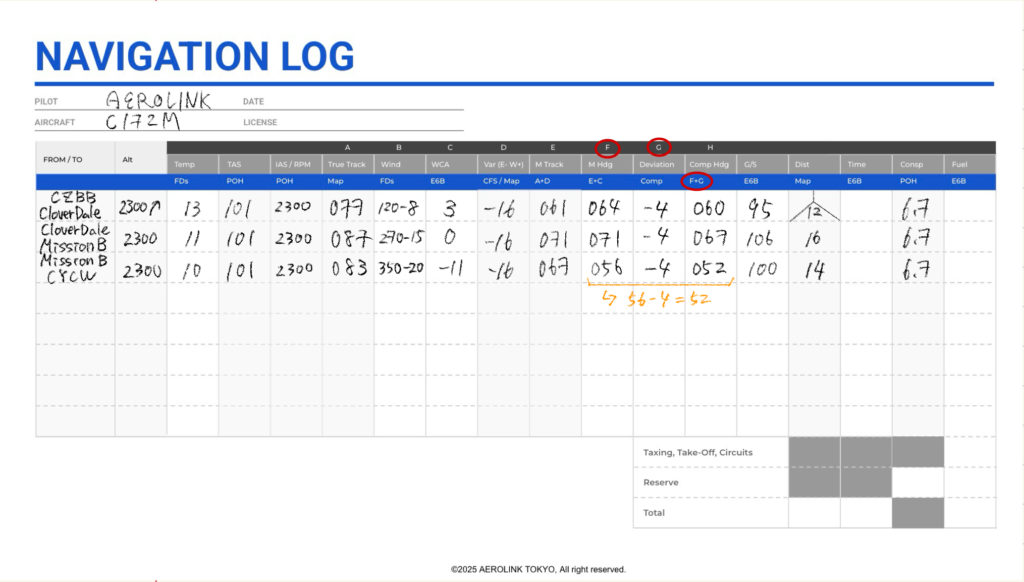
Task: Click the Taxiing, Take-Off, Circuits row label
Action: tap(697, 452)
